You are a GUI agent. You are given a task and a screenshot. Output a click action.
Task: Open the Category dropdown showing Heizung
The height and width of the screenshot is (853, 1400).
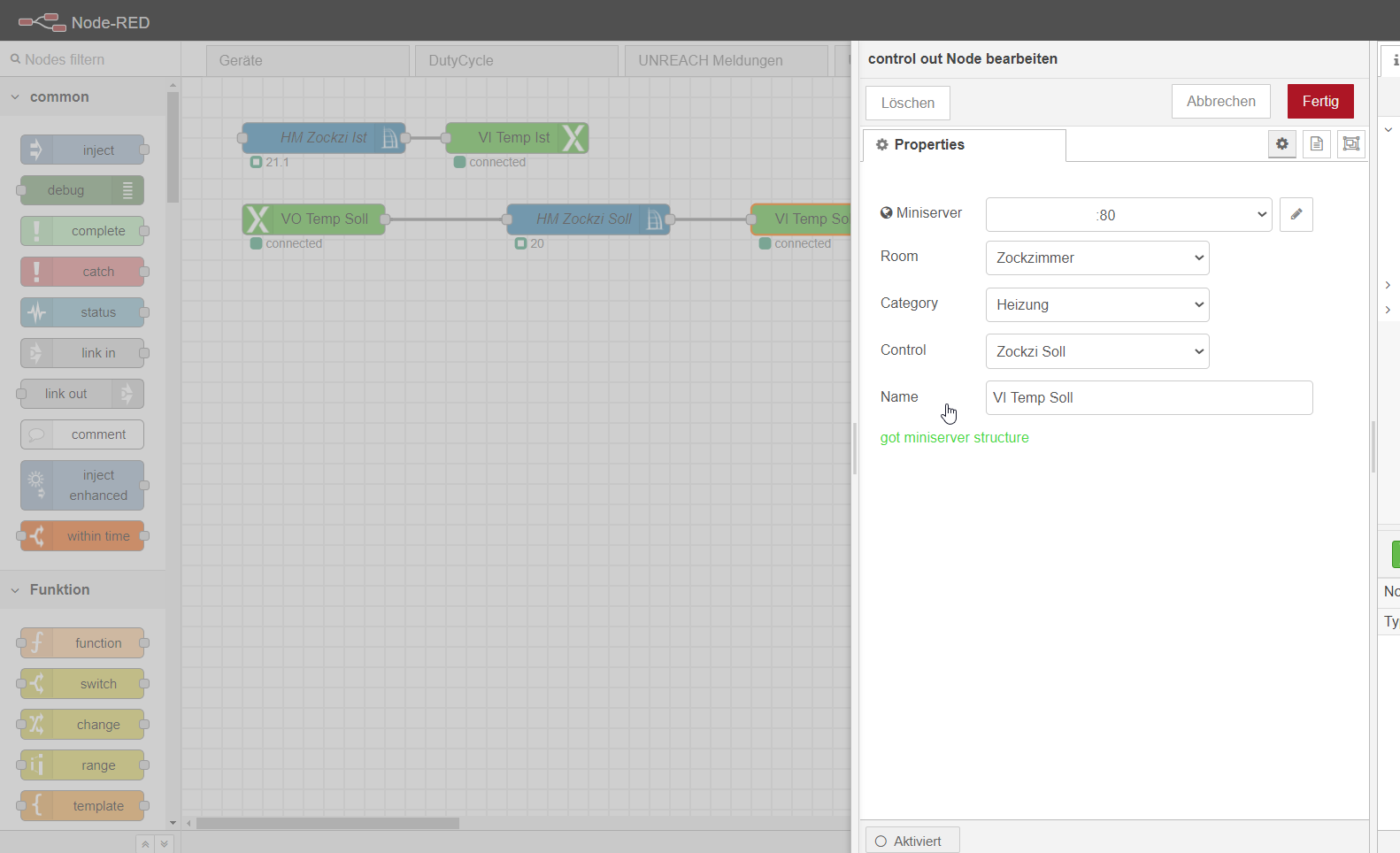[1096, 304]
